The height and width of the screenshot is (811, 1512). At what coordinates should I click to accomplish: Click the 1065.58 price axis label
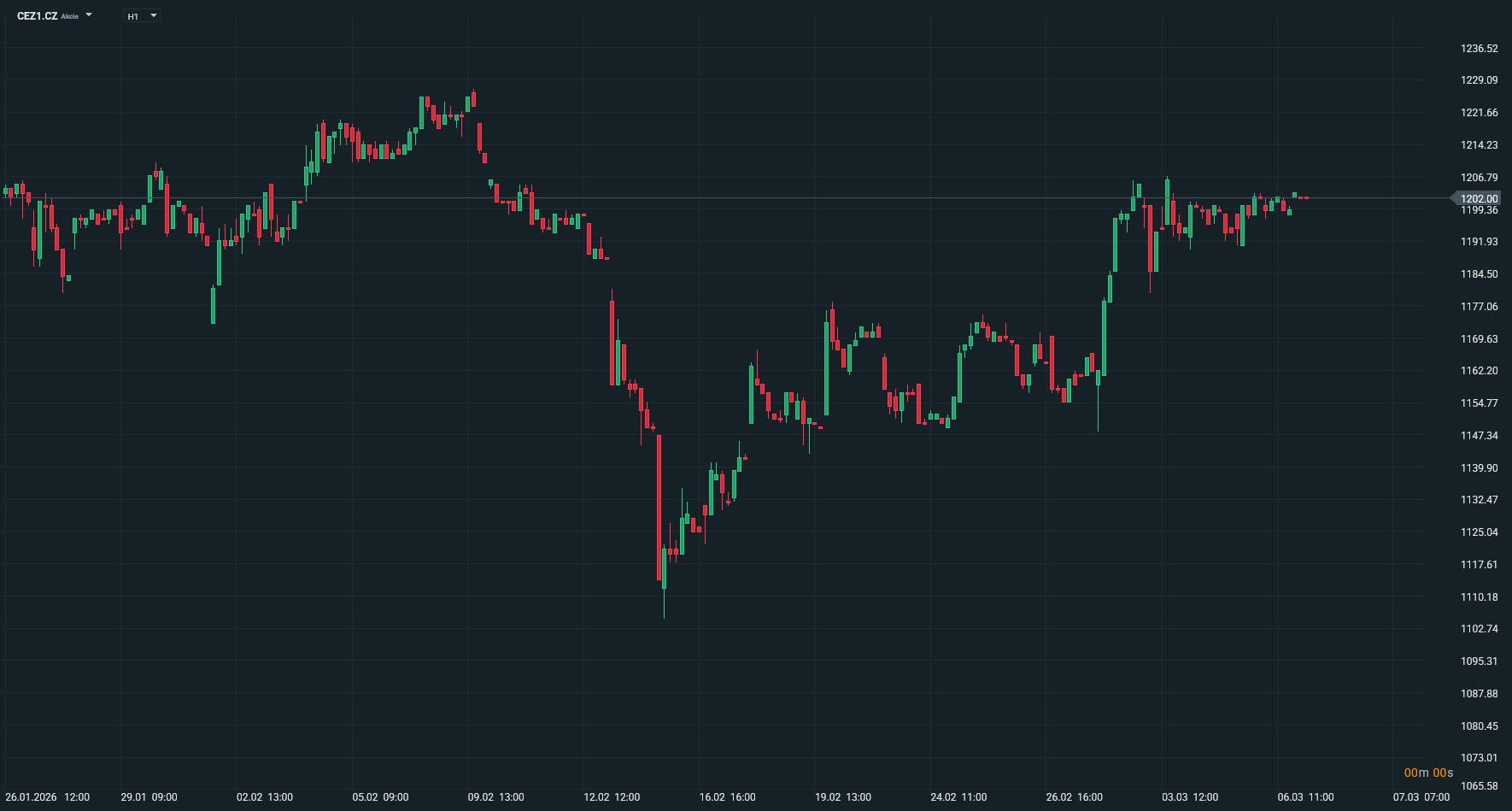1479,786
